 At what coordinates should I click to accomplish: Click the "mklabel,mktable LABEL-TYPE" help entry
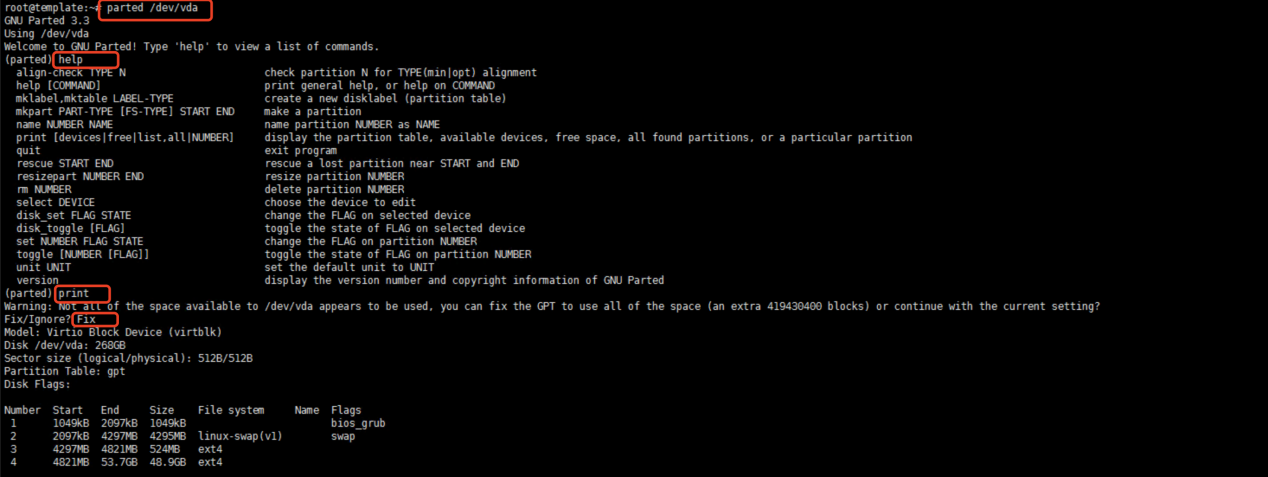95,99
